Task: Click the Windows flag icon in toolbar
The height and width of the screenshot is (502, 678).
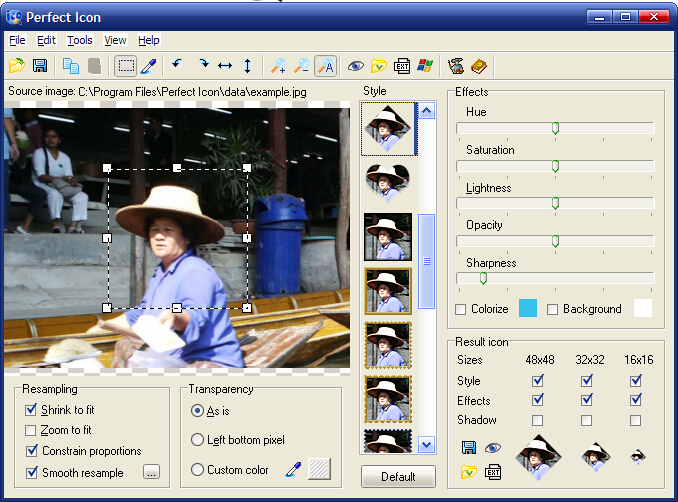Action: (x=425, y=66)
